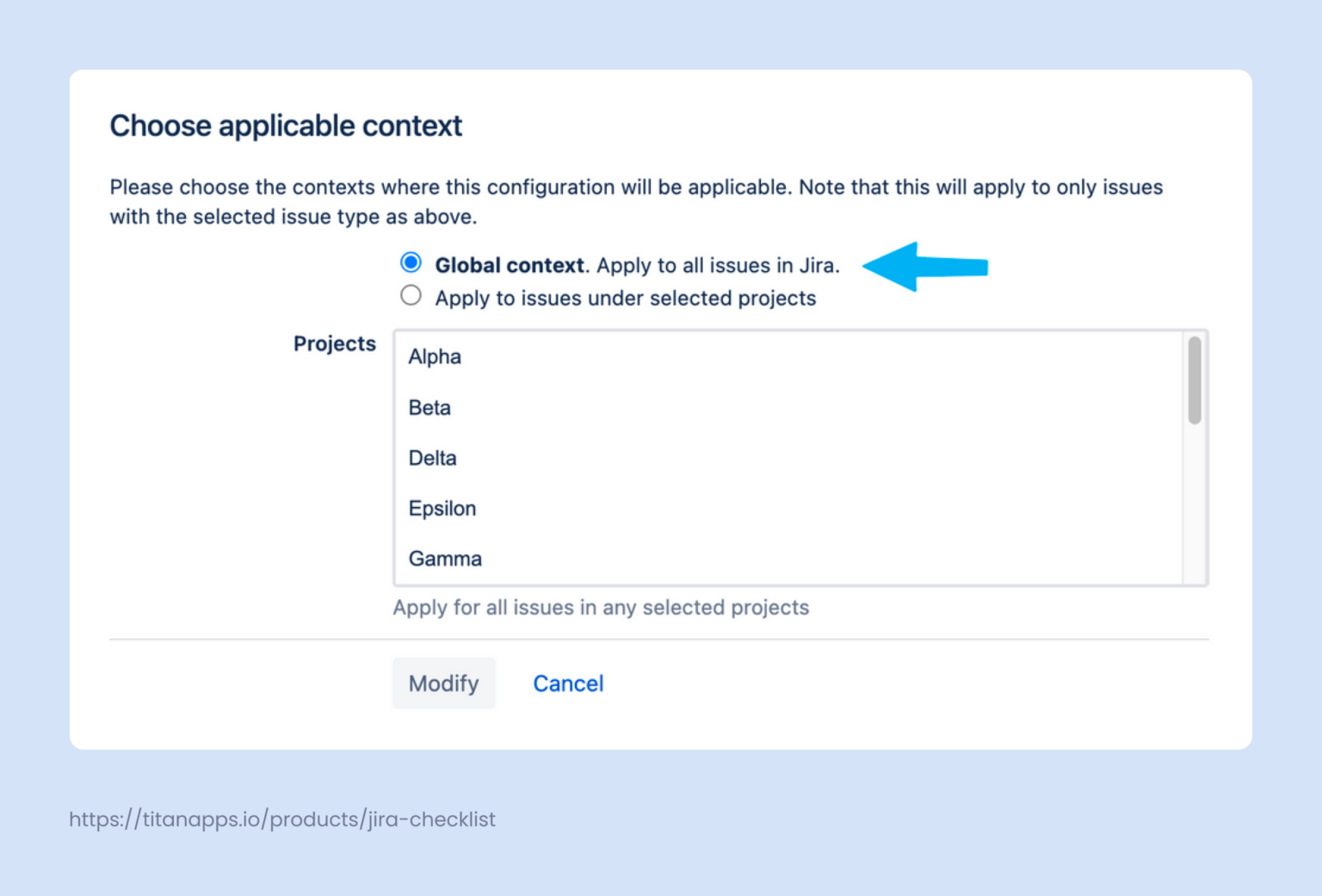The width and height of the screenshot is (1322, 896).
Task: Pick Beta from the Projects list
Action: (429, 407)
